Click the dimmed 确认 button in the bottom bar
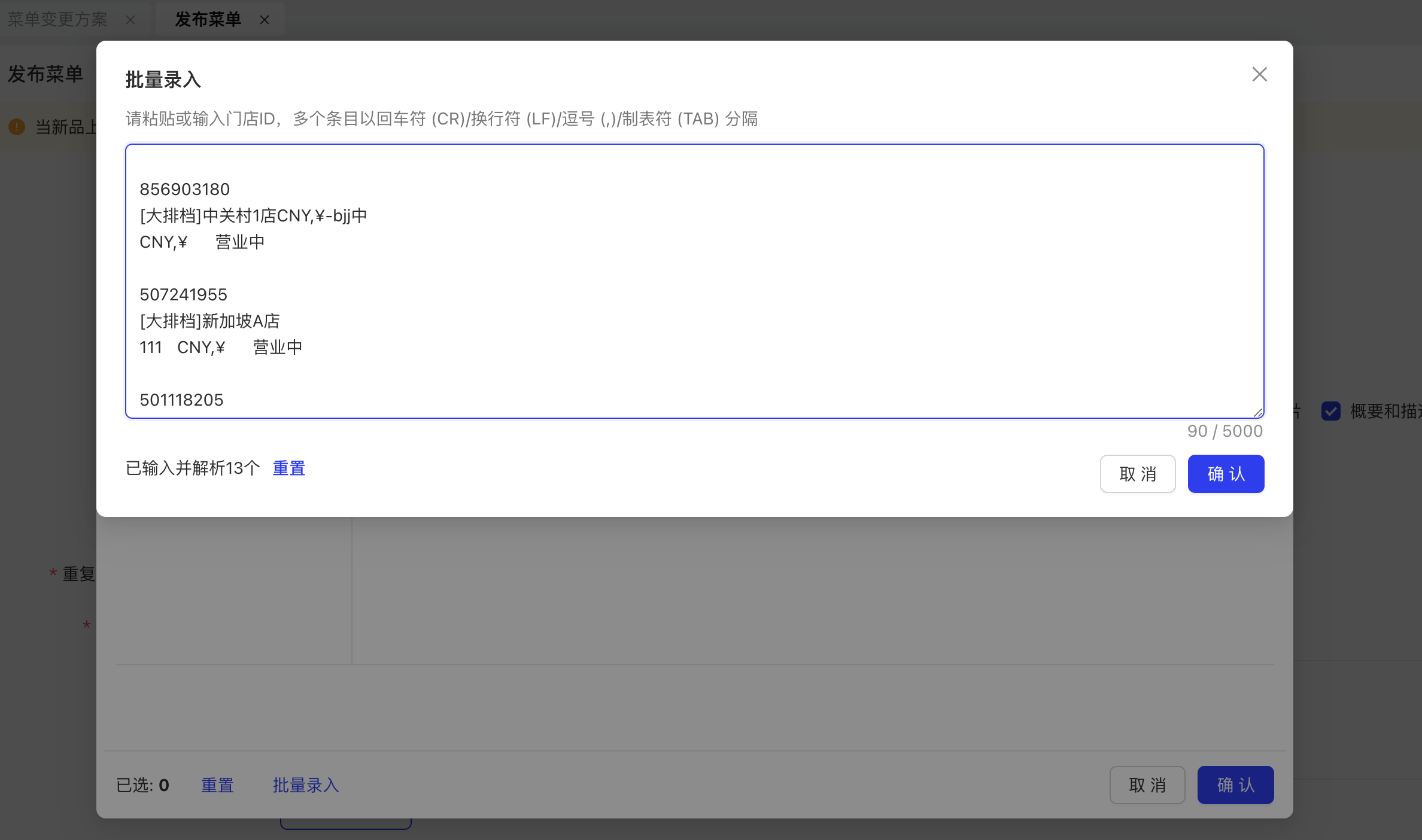The height and width of the screenshot is (840, 1422). click(x=1235, y=785)
